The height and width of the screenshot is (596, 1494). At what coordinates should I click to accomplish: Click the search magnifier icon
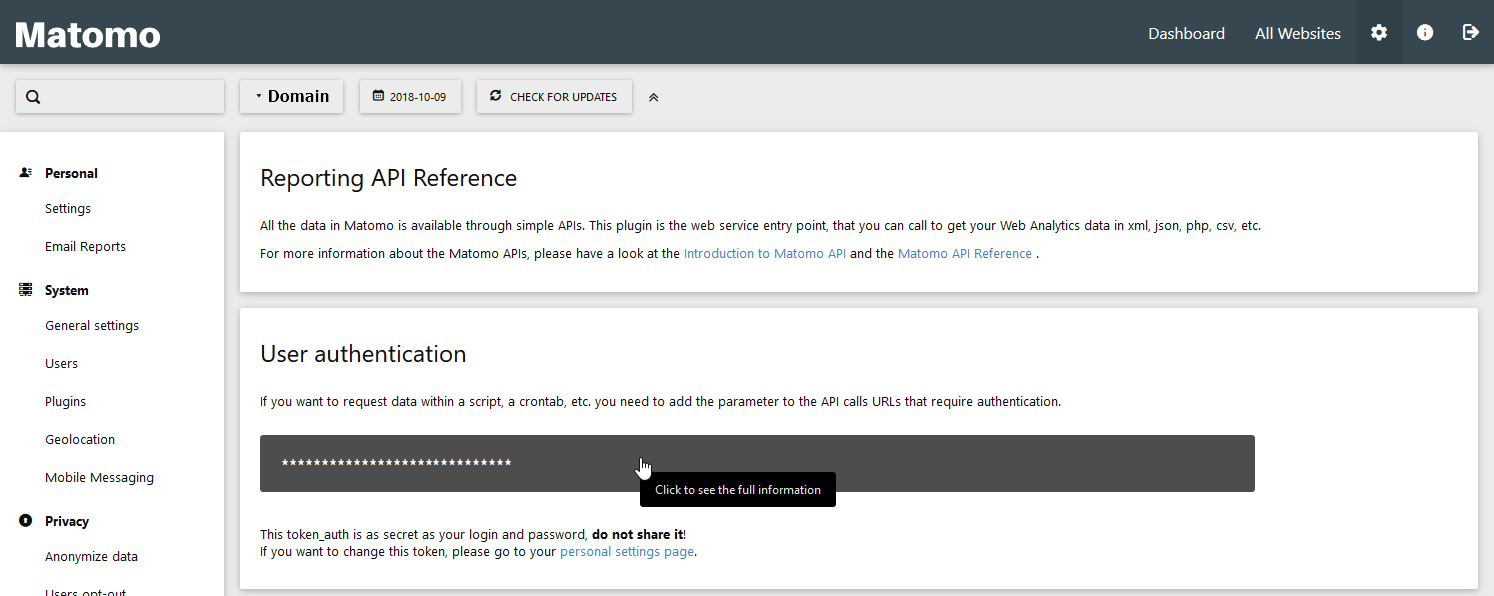pos(33,97)
